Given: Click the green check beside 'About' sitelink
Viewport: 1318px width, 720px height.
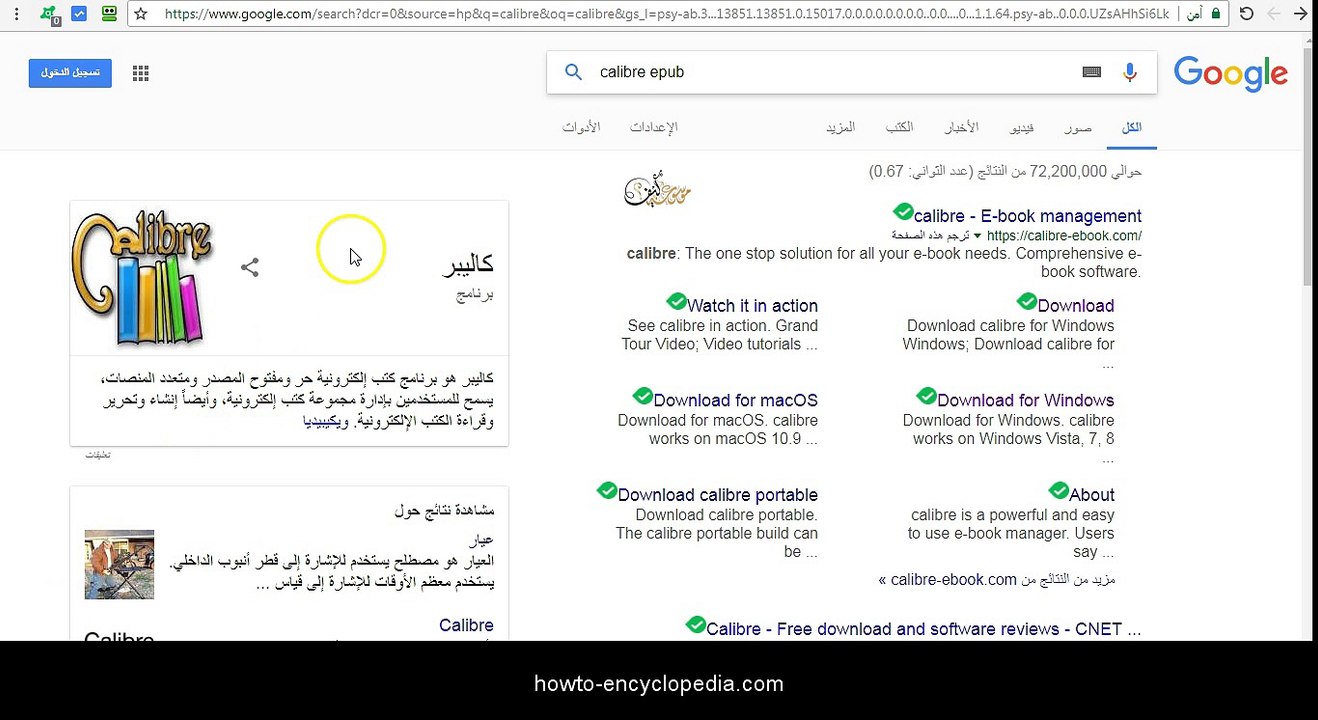Looking at the screenshot, I should 1059,491.
